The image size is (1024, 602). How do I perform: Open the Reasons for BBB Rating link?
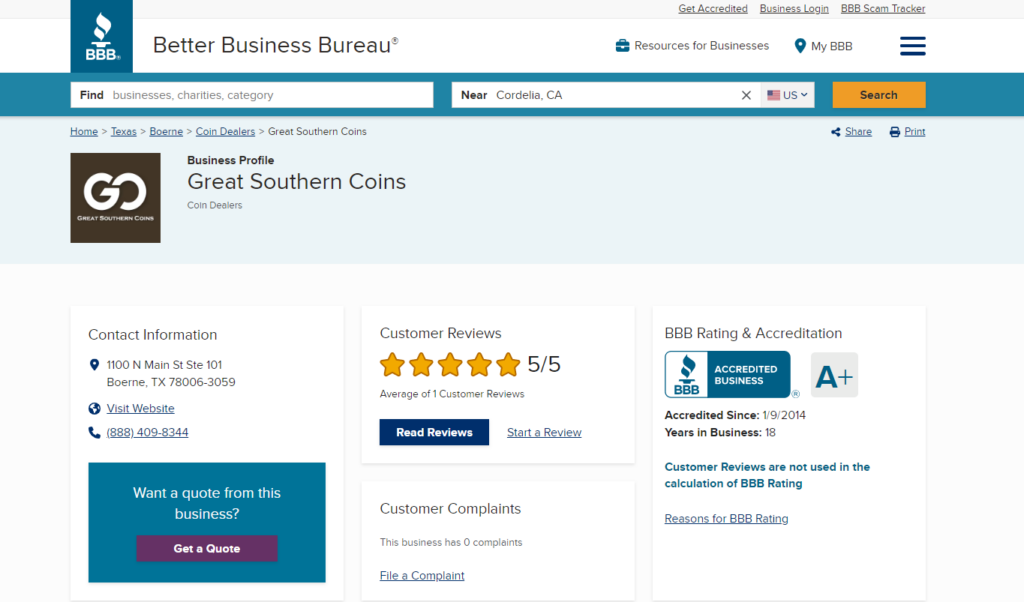726,518
